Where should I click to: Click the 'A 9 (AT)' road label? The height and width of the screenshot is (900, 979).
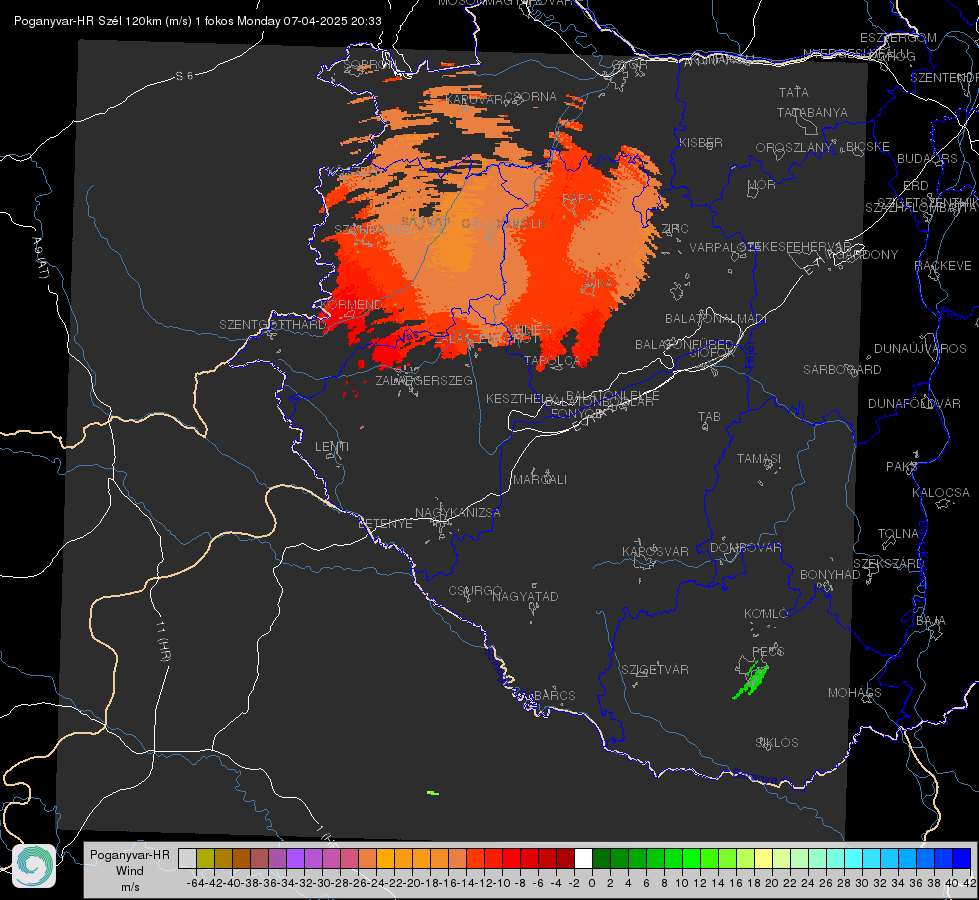coord(41,257)
